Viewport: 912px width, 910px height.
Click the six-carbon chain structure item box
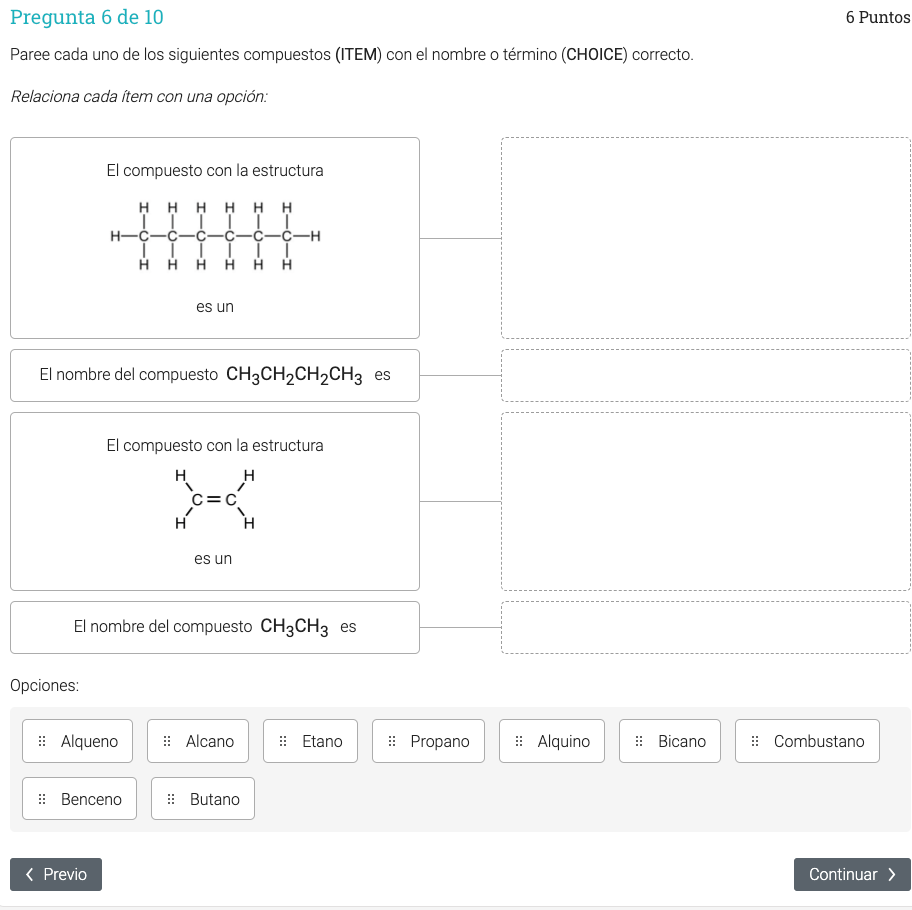(x=215, y=237)
